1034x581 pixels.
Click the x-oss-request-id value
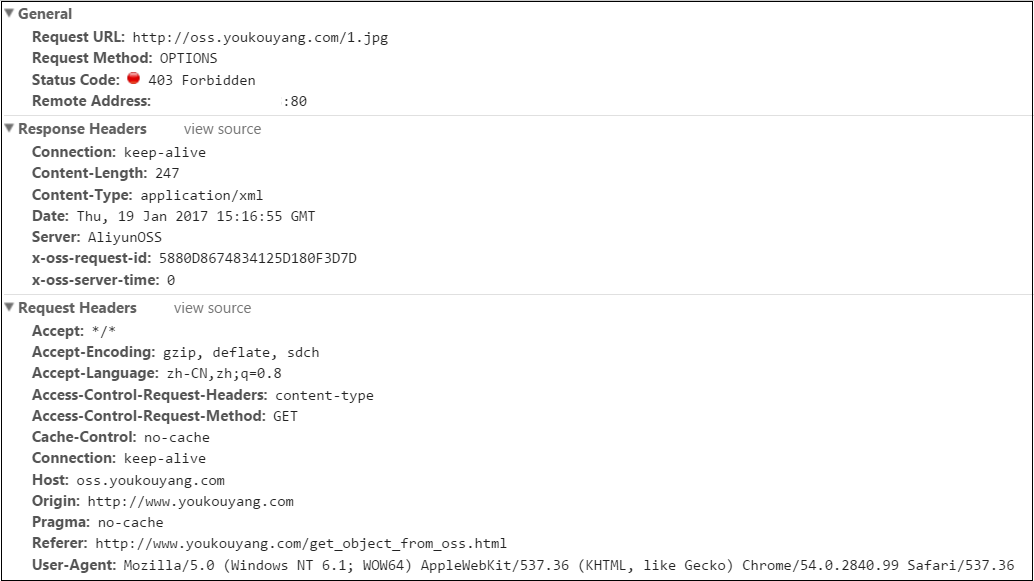[258, 259]
